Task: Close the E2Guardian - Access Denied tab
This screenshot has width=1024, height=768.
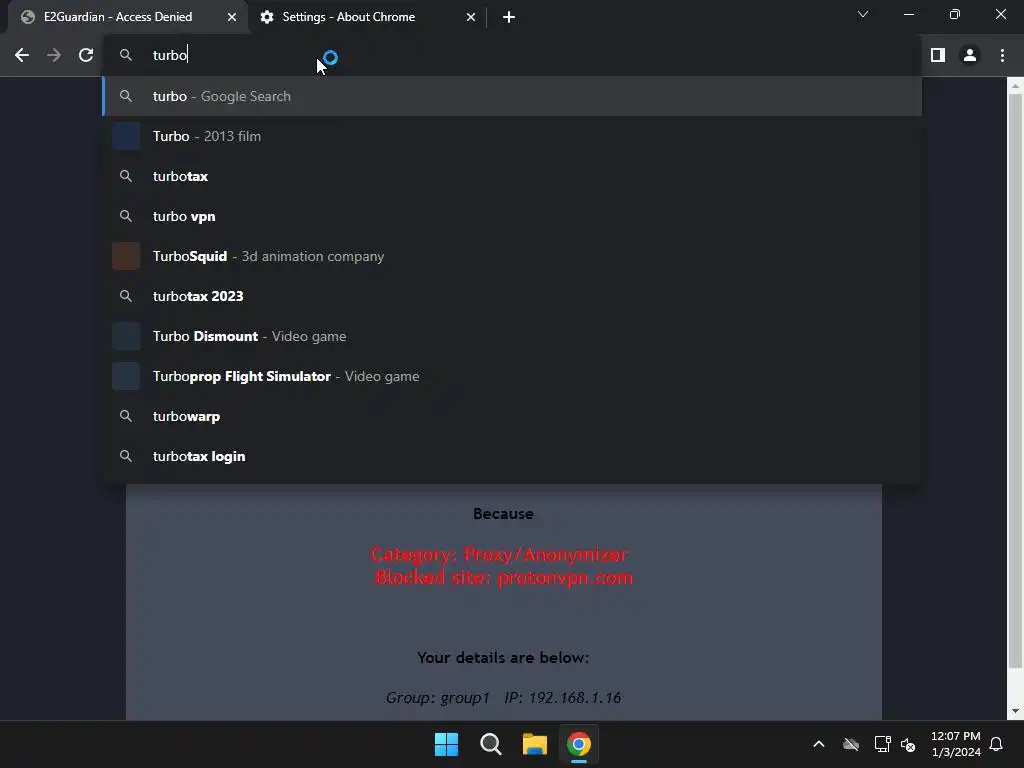Action: pyautogui.click(x=232, y=17)
